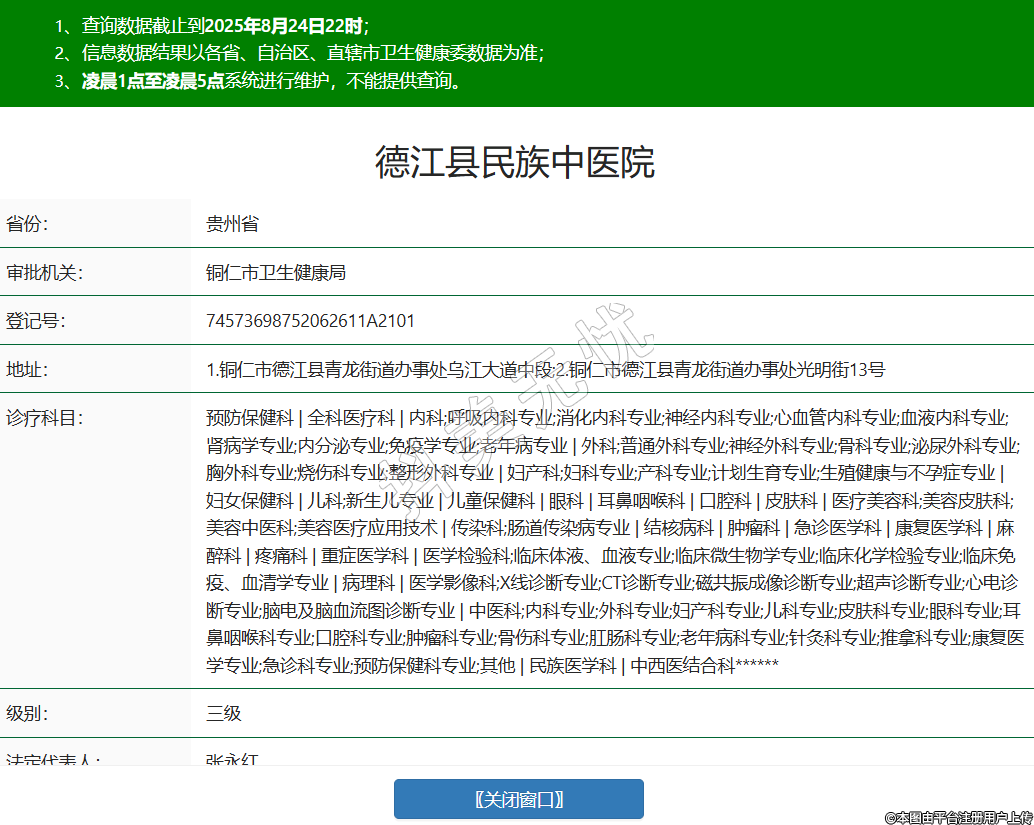Click the hospital title 德江县民族中医院
Viewport: 1034px width, 825px height.
pos(515,162)
